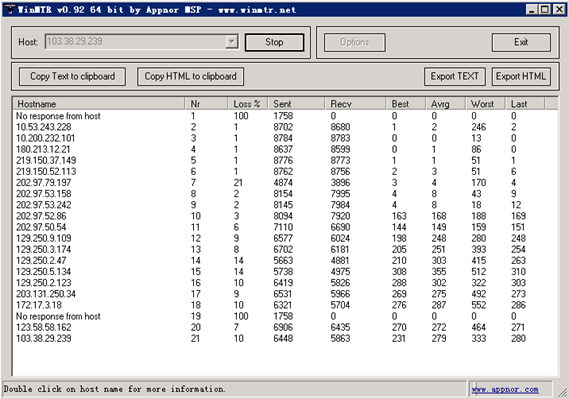Open the www.appnor.com link
The height and width of the screenshot is (399, 569).
click(x=505, y=390)
